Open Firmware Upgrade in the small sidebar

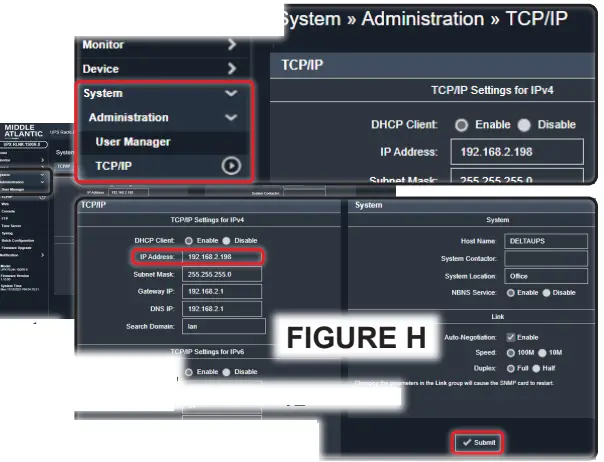coord(16,248)
